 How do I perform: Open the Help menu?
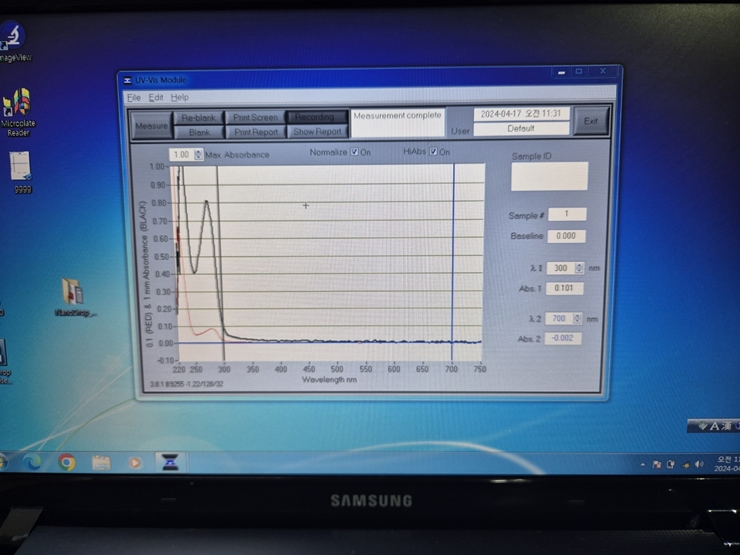pyautogui.click(x=179, y=98)
